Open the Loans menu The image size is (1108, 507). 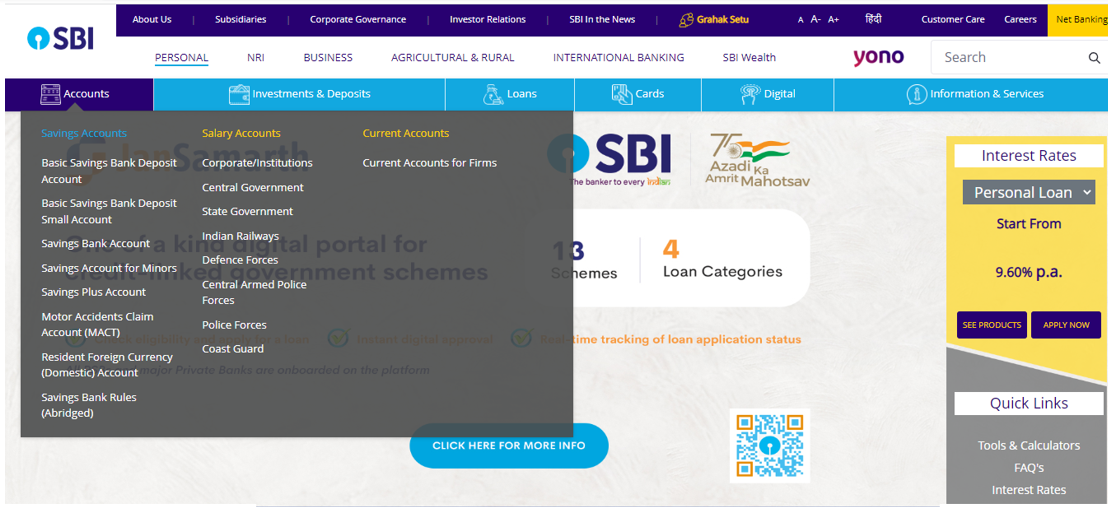pos(509,94)
